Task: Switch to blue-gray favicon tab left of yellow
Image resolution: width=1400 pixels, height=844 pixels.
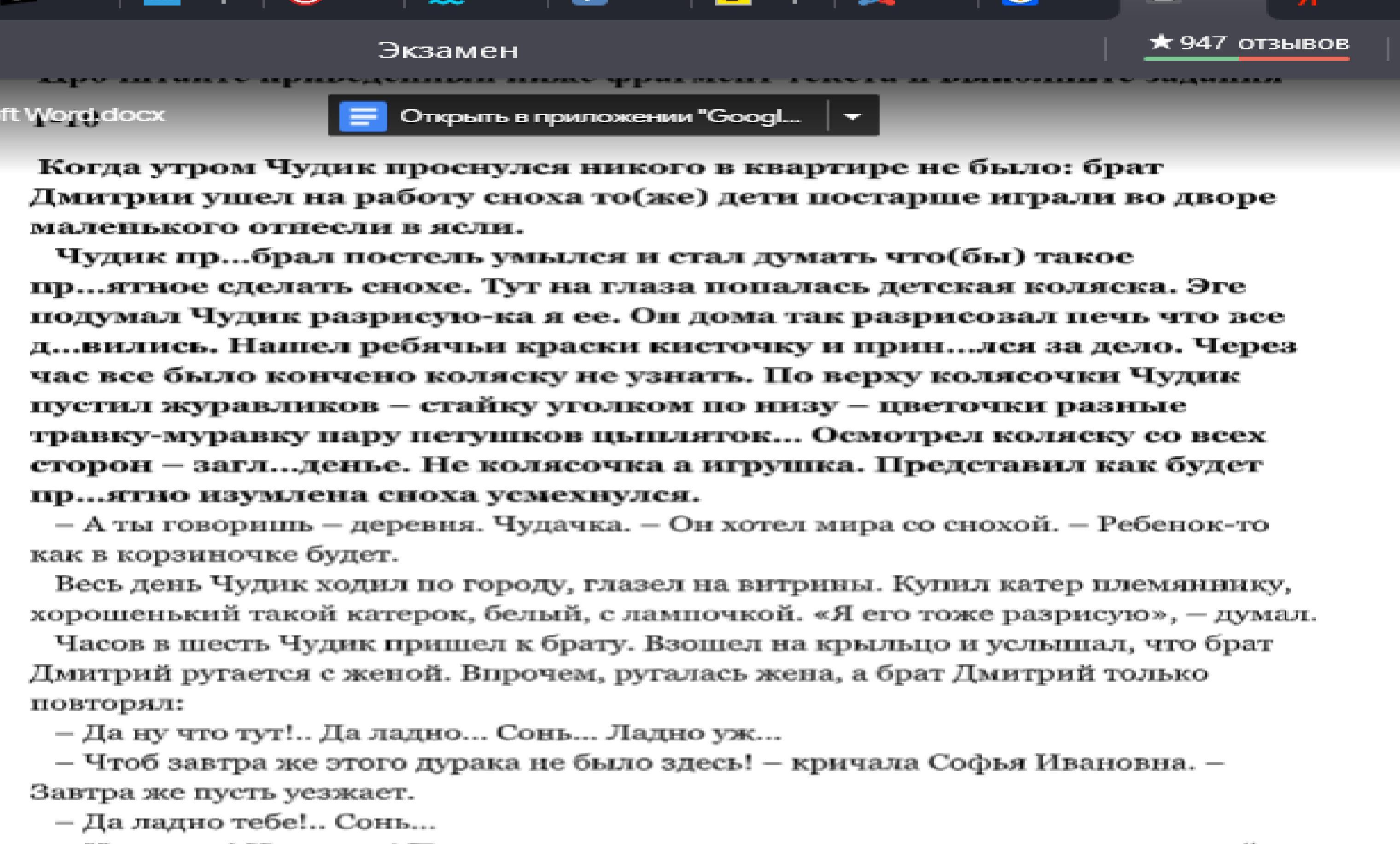Action: pyautogui.click(x=589, y=3)
